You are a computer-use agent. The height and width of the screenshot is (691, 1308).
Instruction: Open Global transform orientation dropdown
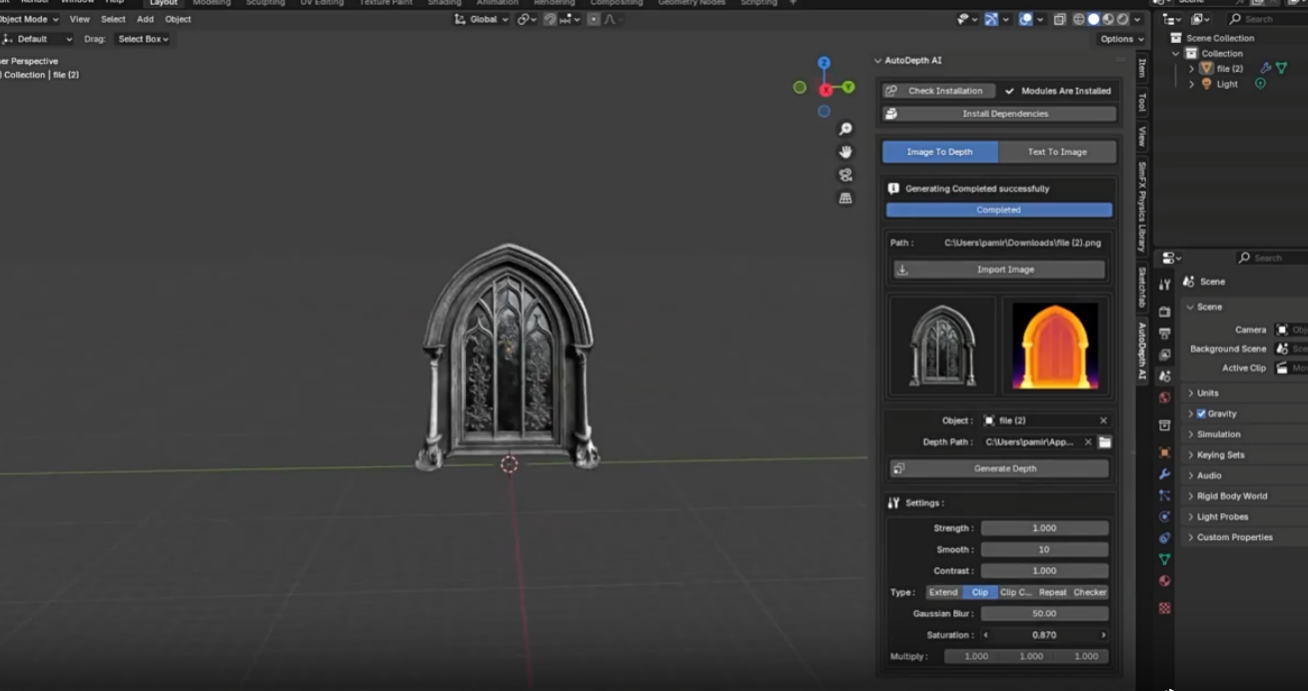(481, 19)
